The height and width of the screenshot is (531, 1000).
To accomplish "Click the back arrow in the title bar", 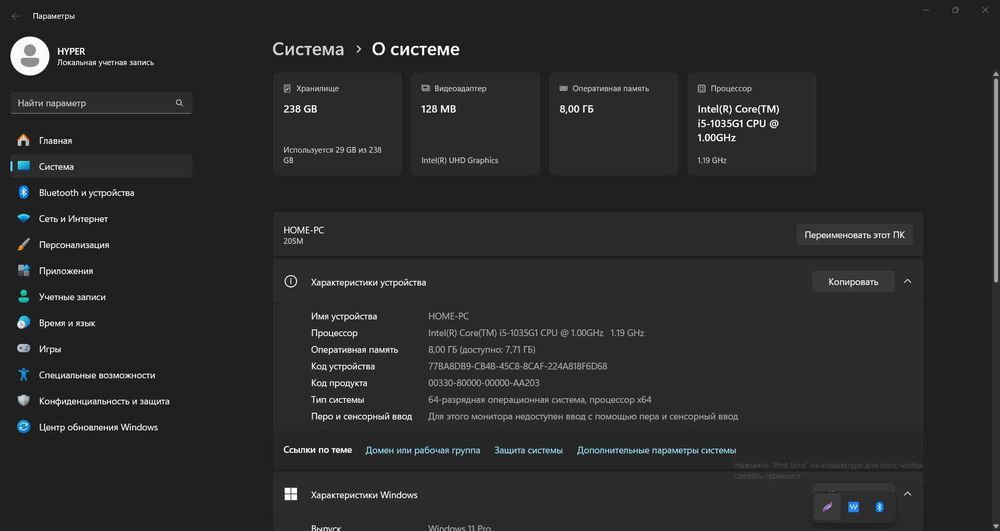I will [x=15, y=16].
